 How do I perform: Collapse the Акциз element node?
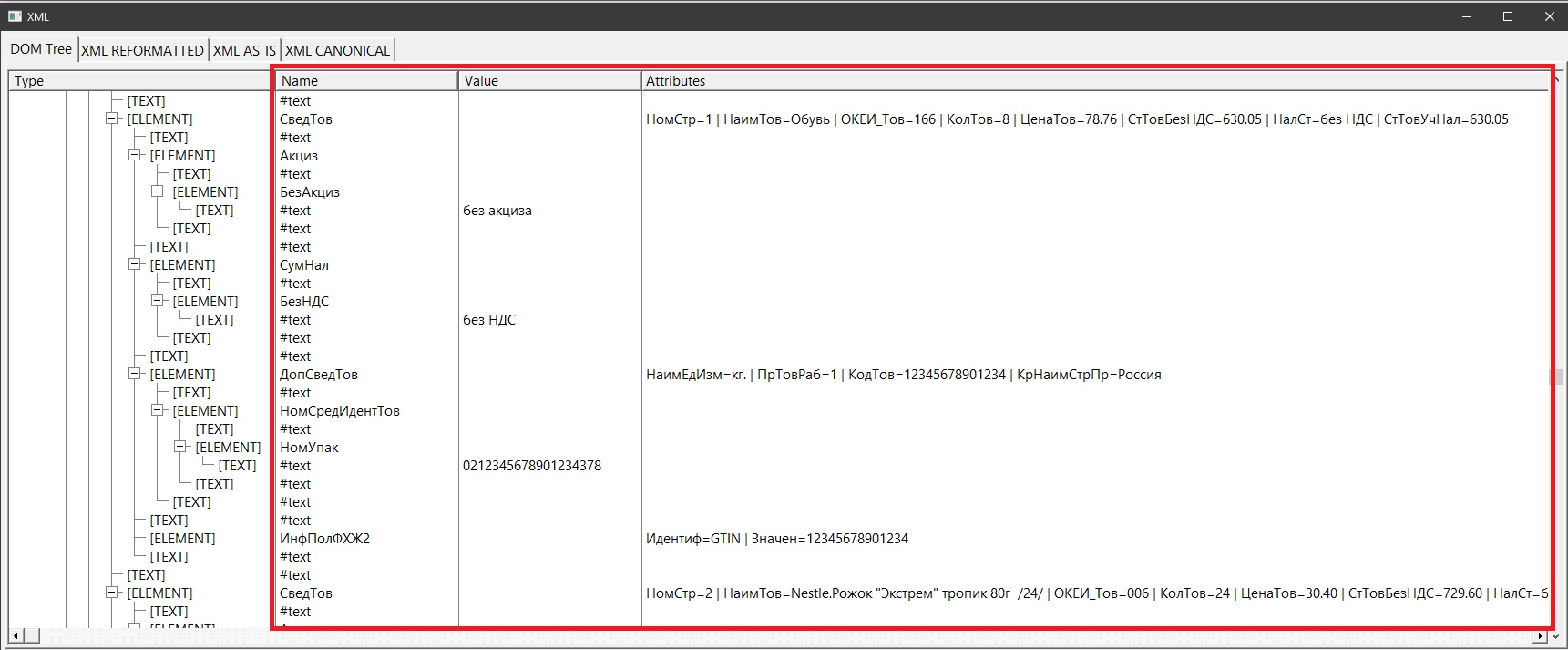click(135, 156)
